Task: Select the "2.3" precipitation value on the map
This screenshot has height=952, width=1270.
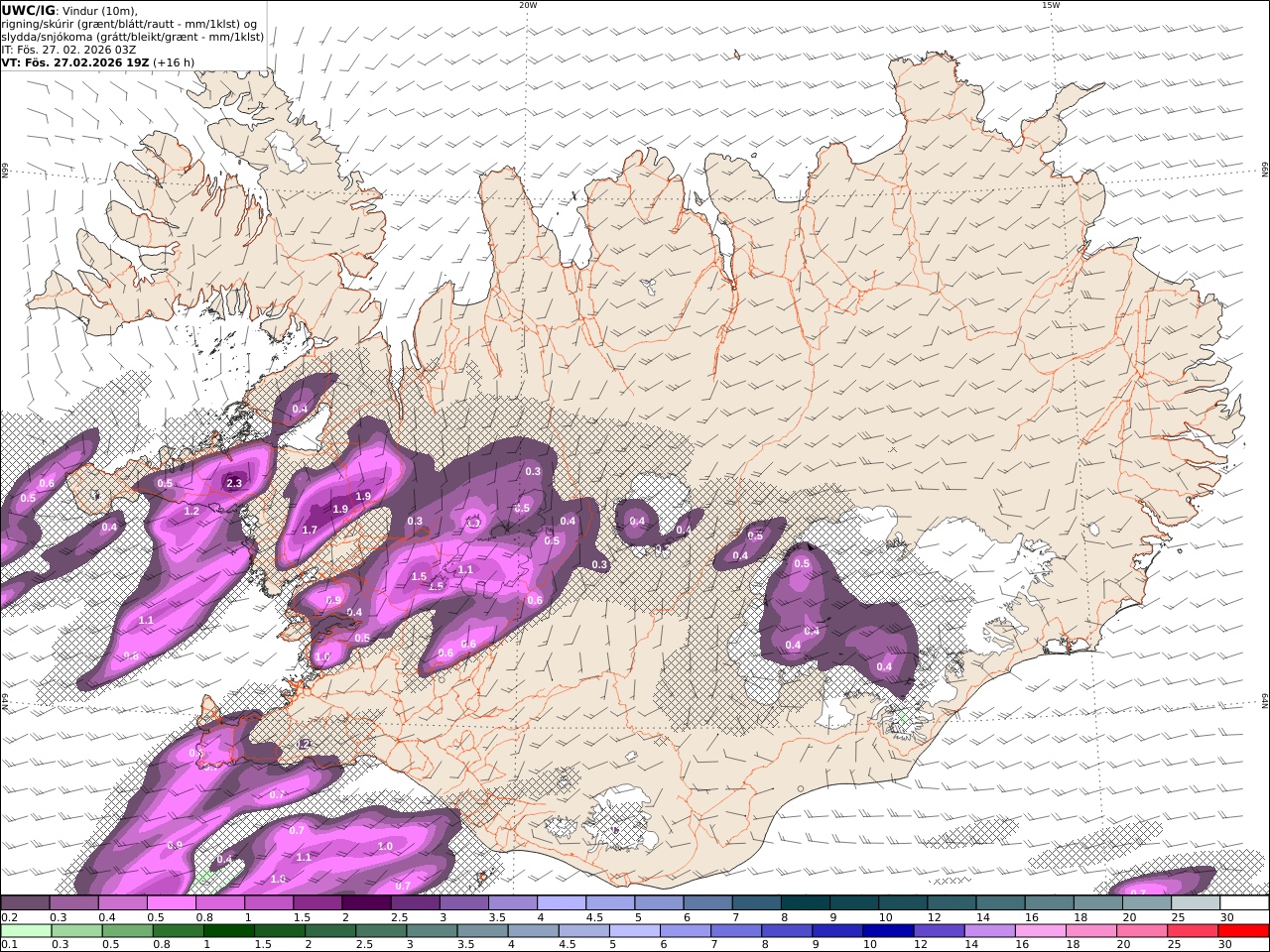Action: pos(234,484)
